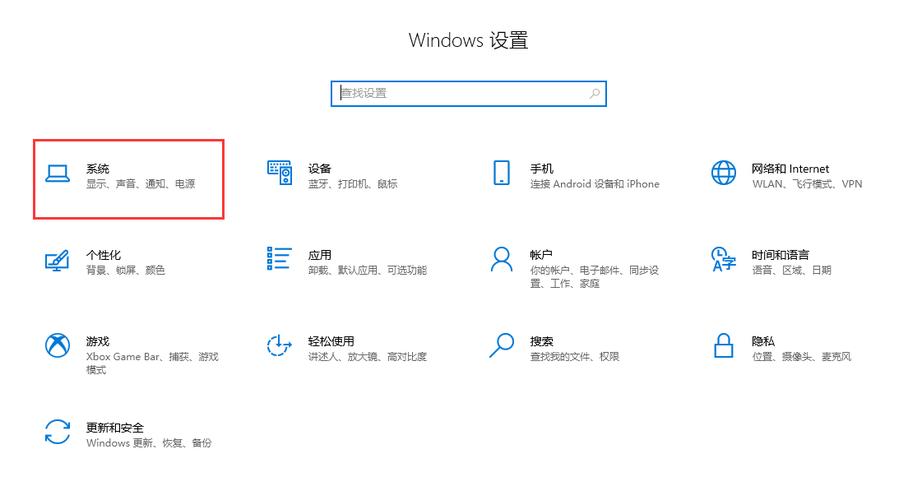Click the 轻松使用 icon
This screenshot has height=500, width=908.
coord(279,346)
